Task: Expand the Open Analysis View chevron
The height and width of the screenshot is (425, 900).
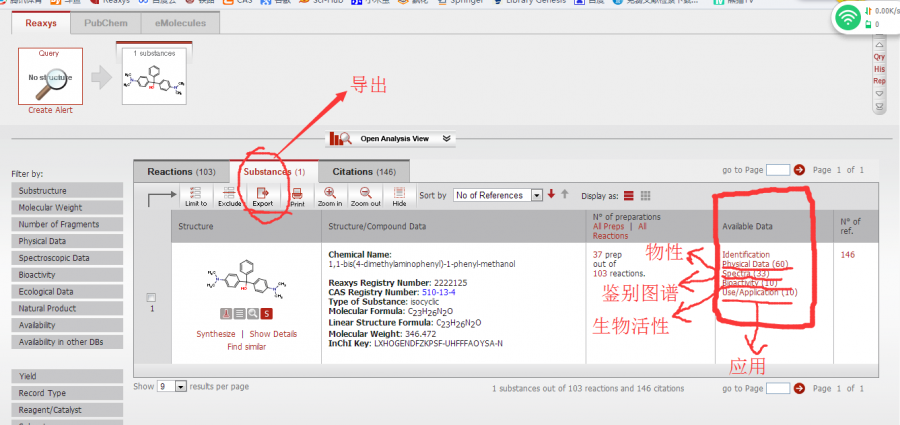Action: [447, 138]
